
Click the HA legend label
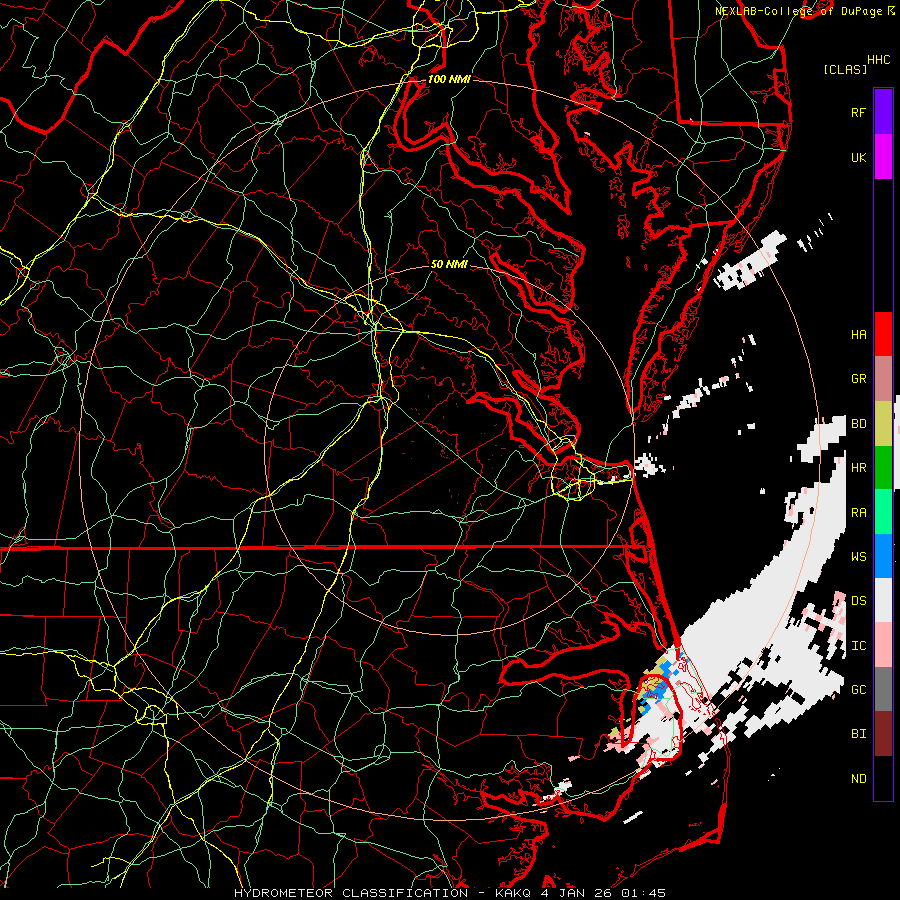point(858,335)
